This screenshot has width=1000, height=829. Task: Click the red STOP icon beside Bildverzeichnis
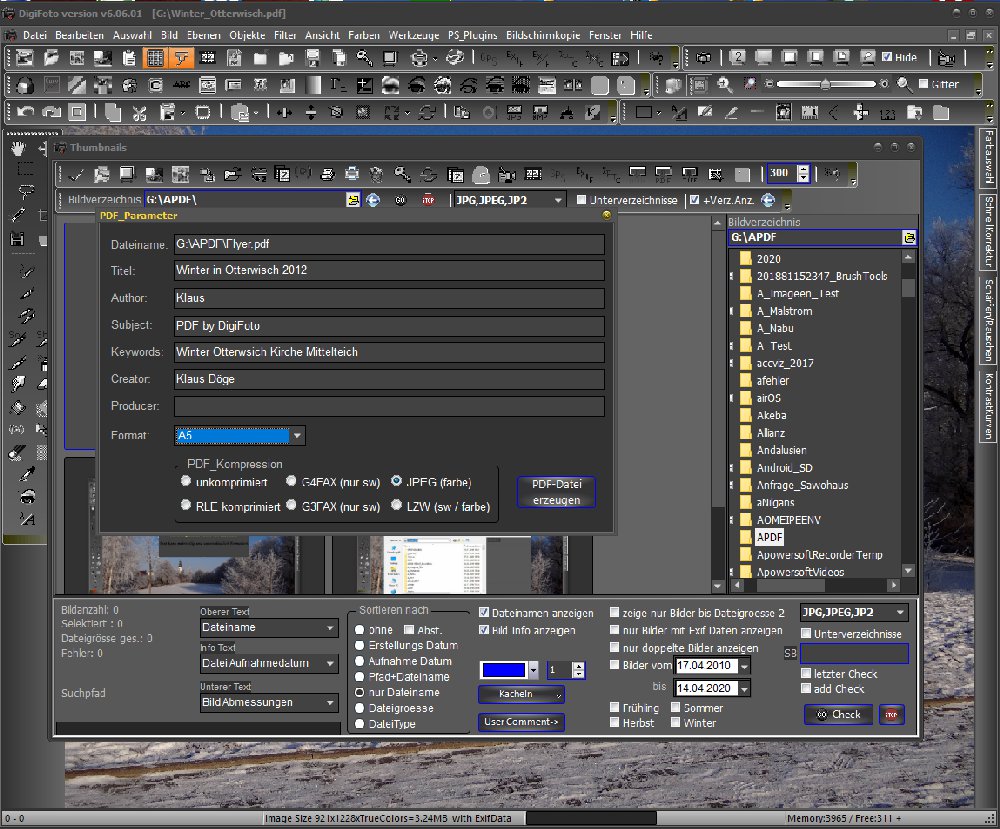(428, 200)
